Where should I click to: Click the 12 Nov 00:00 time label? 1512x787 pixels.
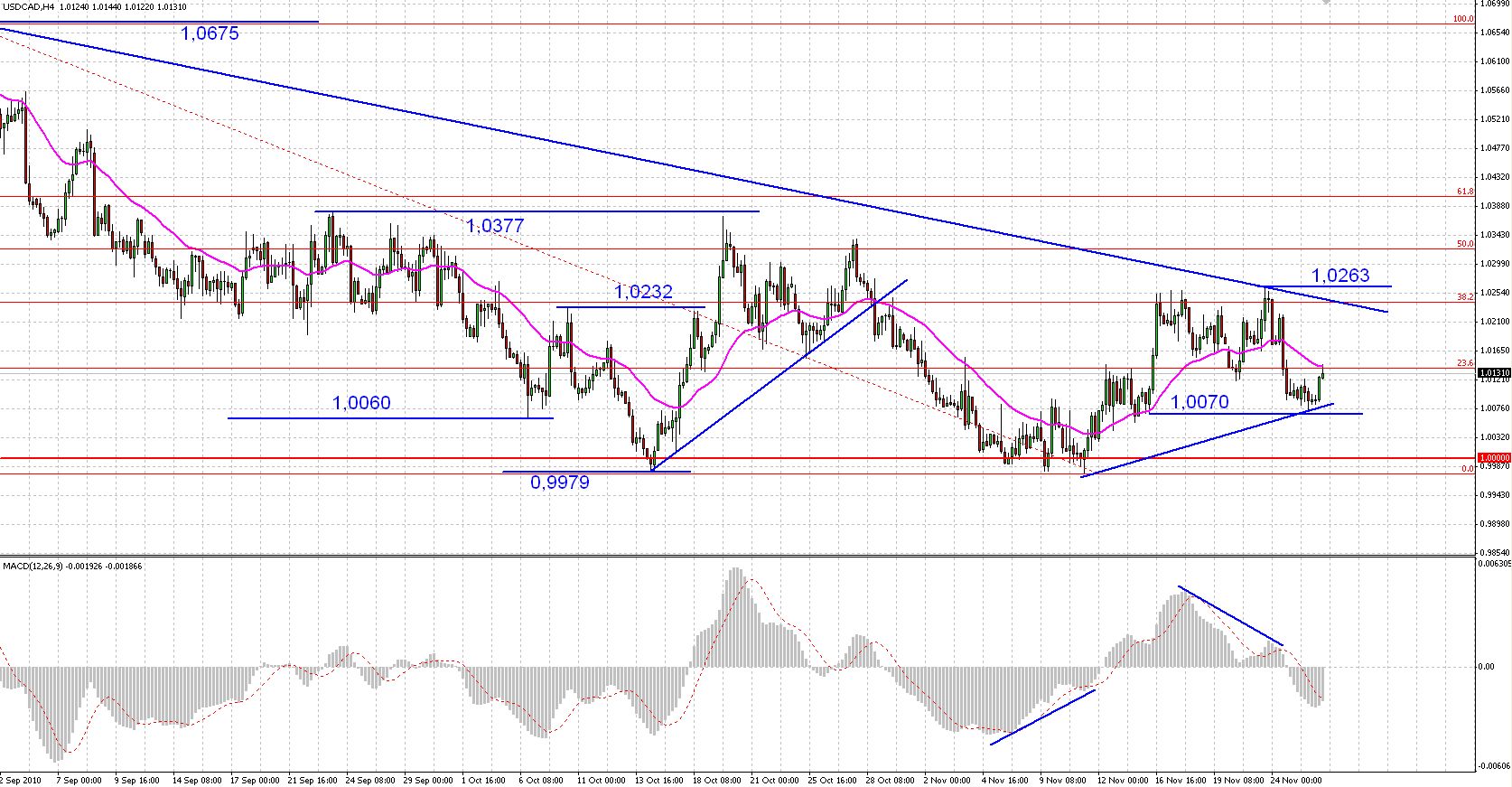coord(1123,779)
